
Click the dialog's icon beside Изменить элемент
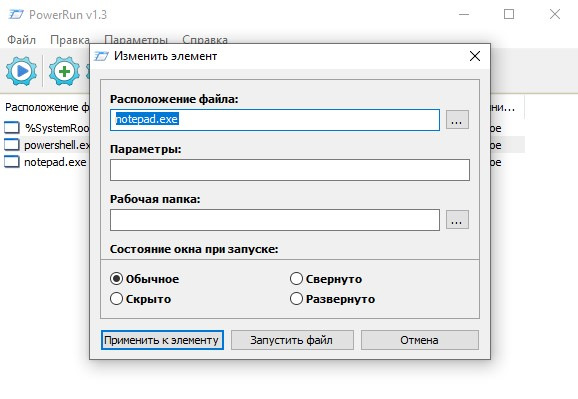pyautogui.click(x=101, y=56)
